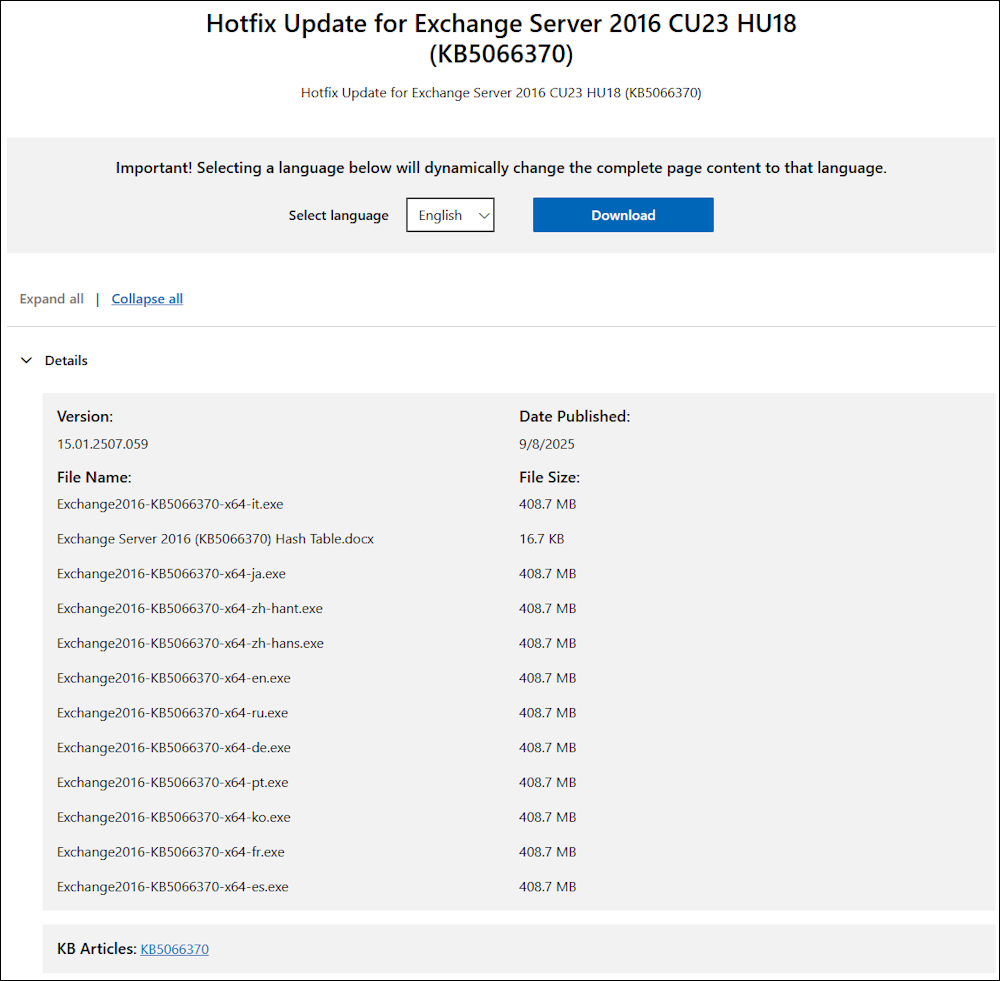
Task: Open the KB5066370 article link
Action: (174, 949)
